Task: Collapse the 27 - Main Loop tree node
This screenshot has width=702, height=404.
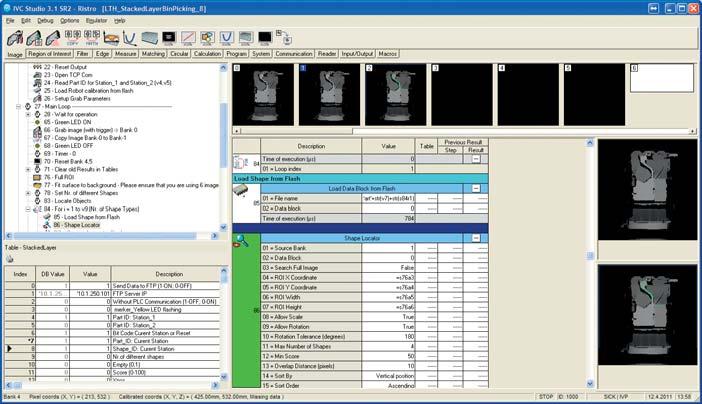Action: 19,107
